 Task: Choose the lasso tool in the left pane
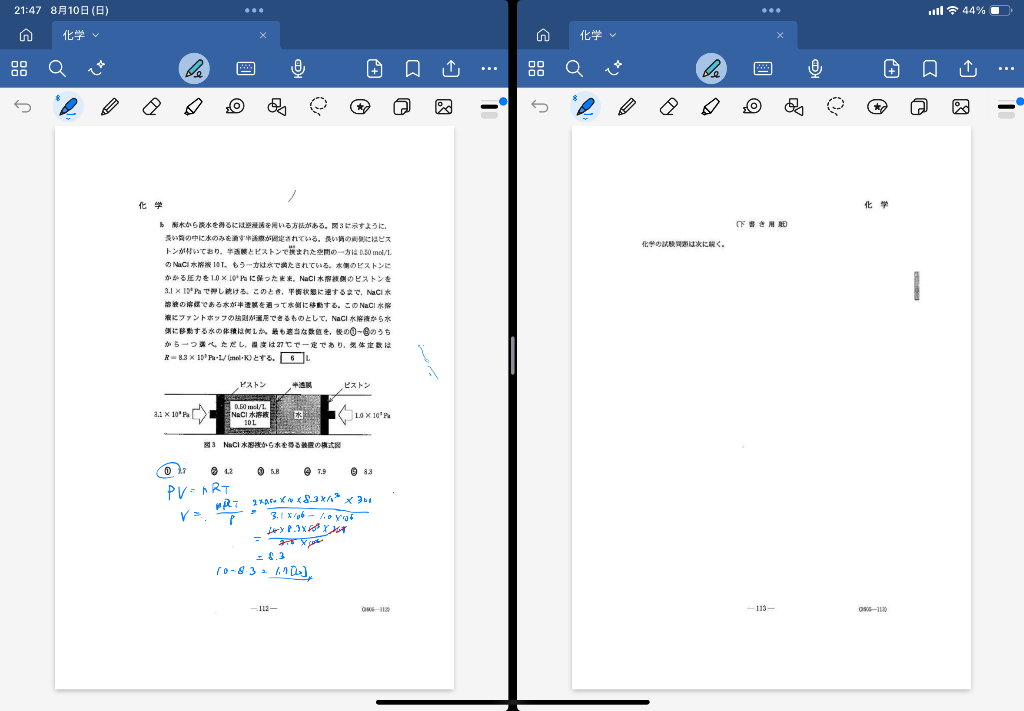319,106
